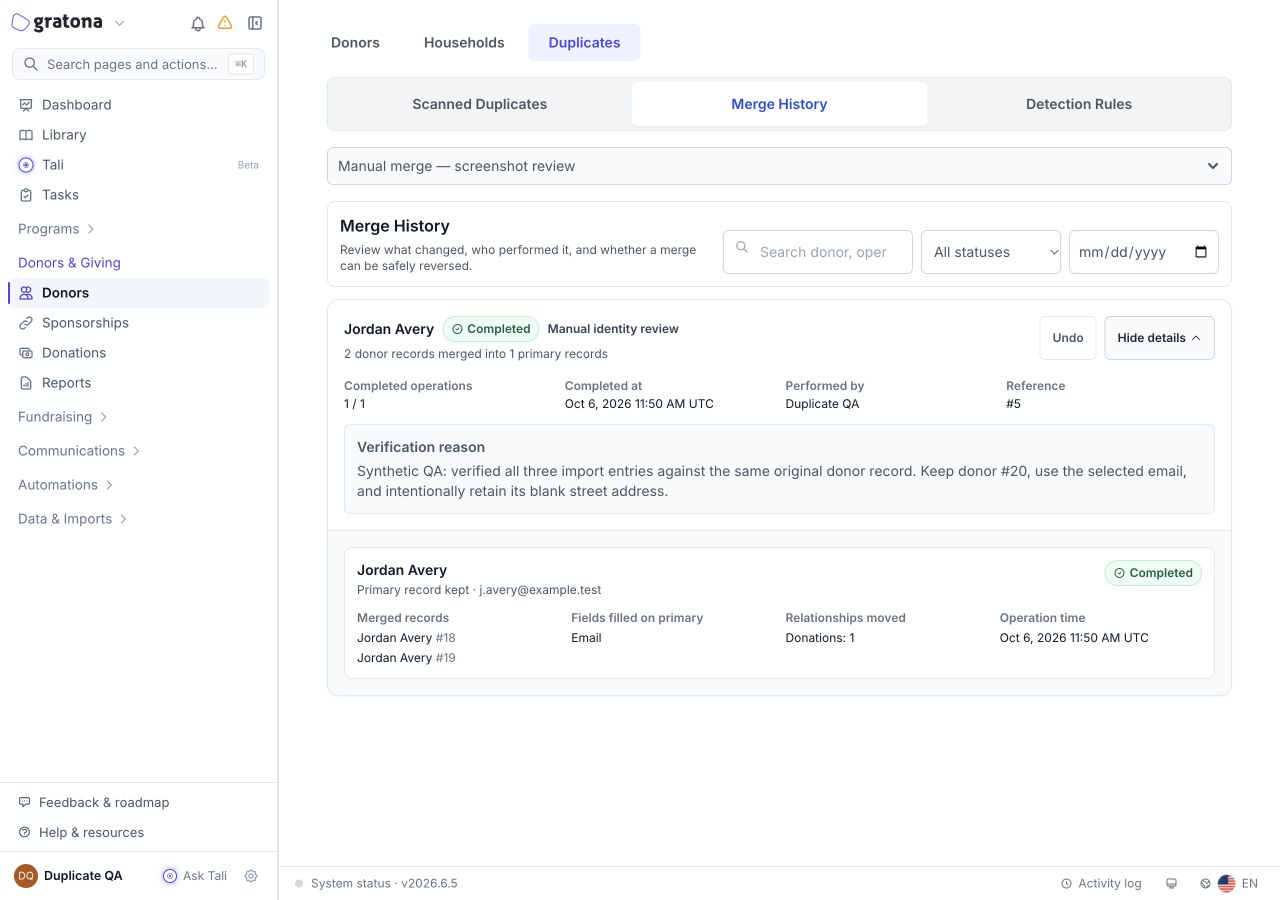Open Reports in the sidebar
The image size is (1280, 900).
[139, 383]
